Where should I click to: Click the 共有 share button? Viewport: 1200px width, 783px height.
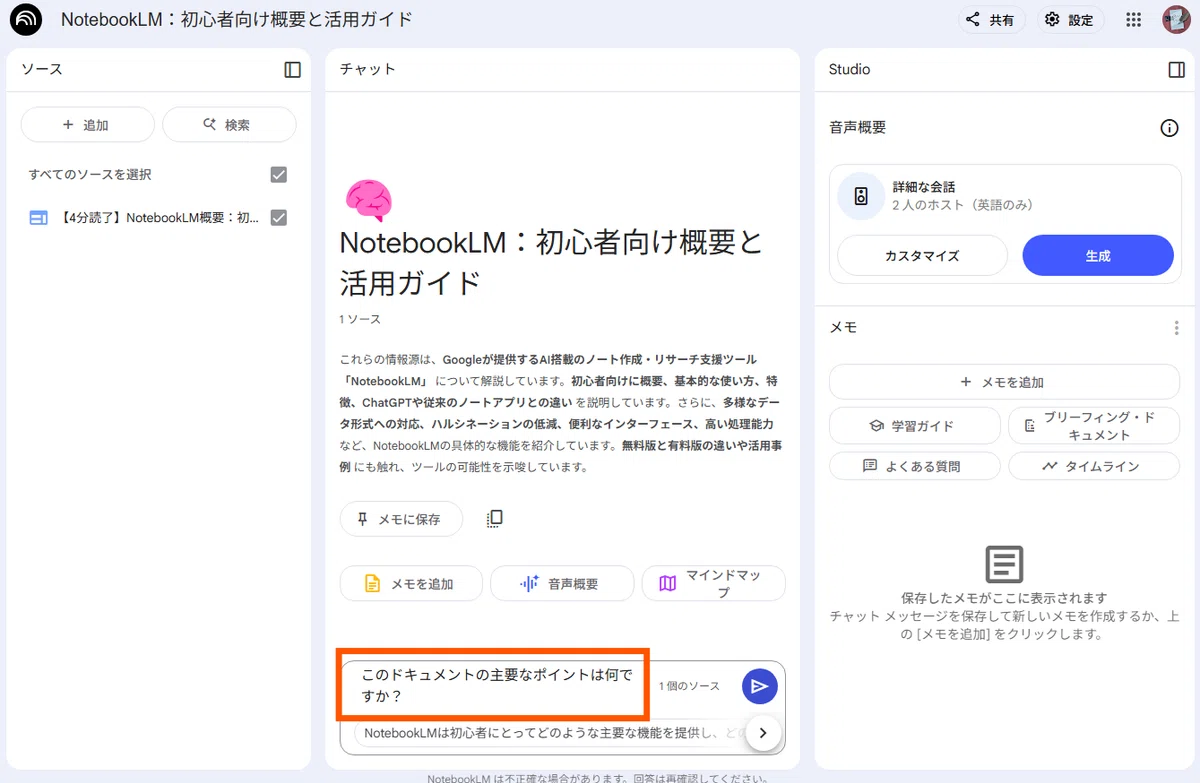[991, 20]
